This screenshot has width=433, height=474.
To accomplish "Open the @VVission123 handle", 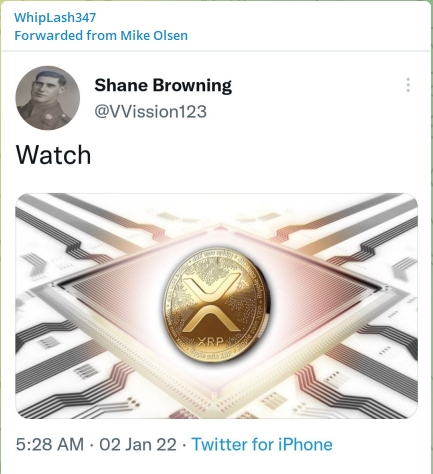I will pos(150,111).
